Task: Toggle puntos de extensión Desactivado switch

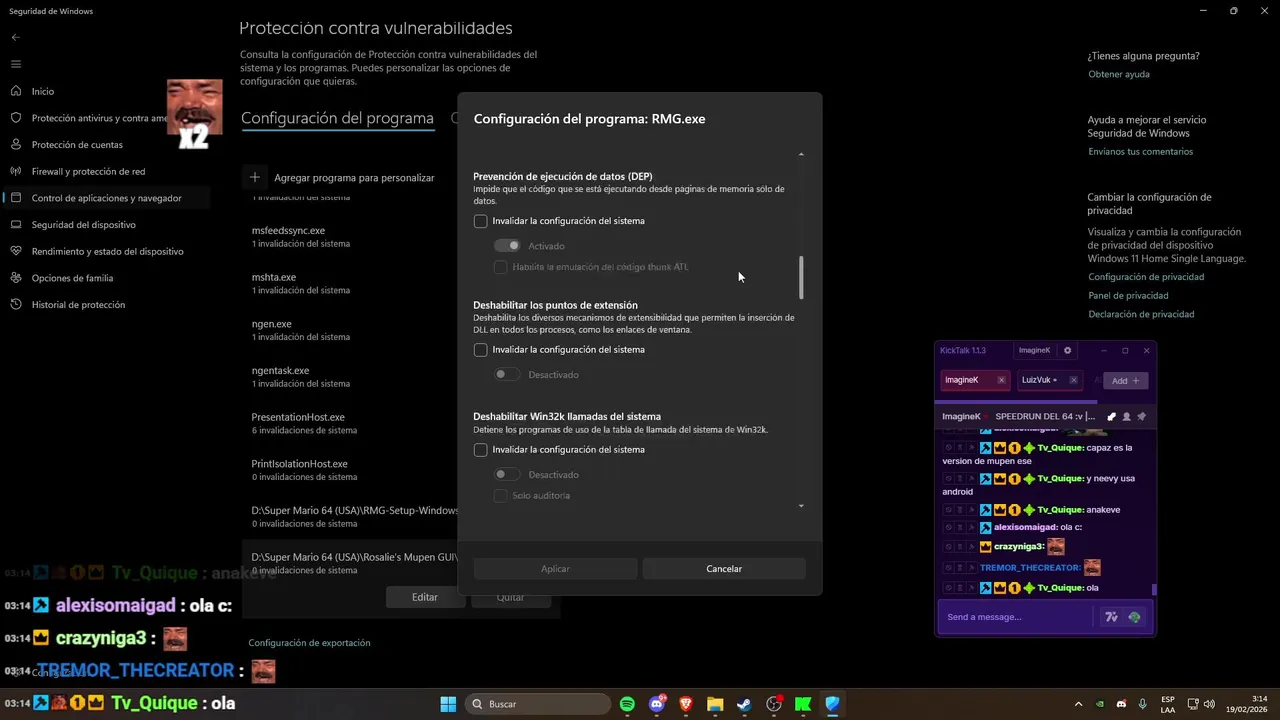Action: 508,375
